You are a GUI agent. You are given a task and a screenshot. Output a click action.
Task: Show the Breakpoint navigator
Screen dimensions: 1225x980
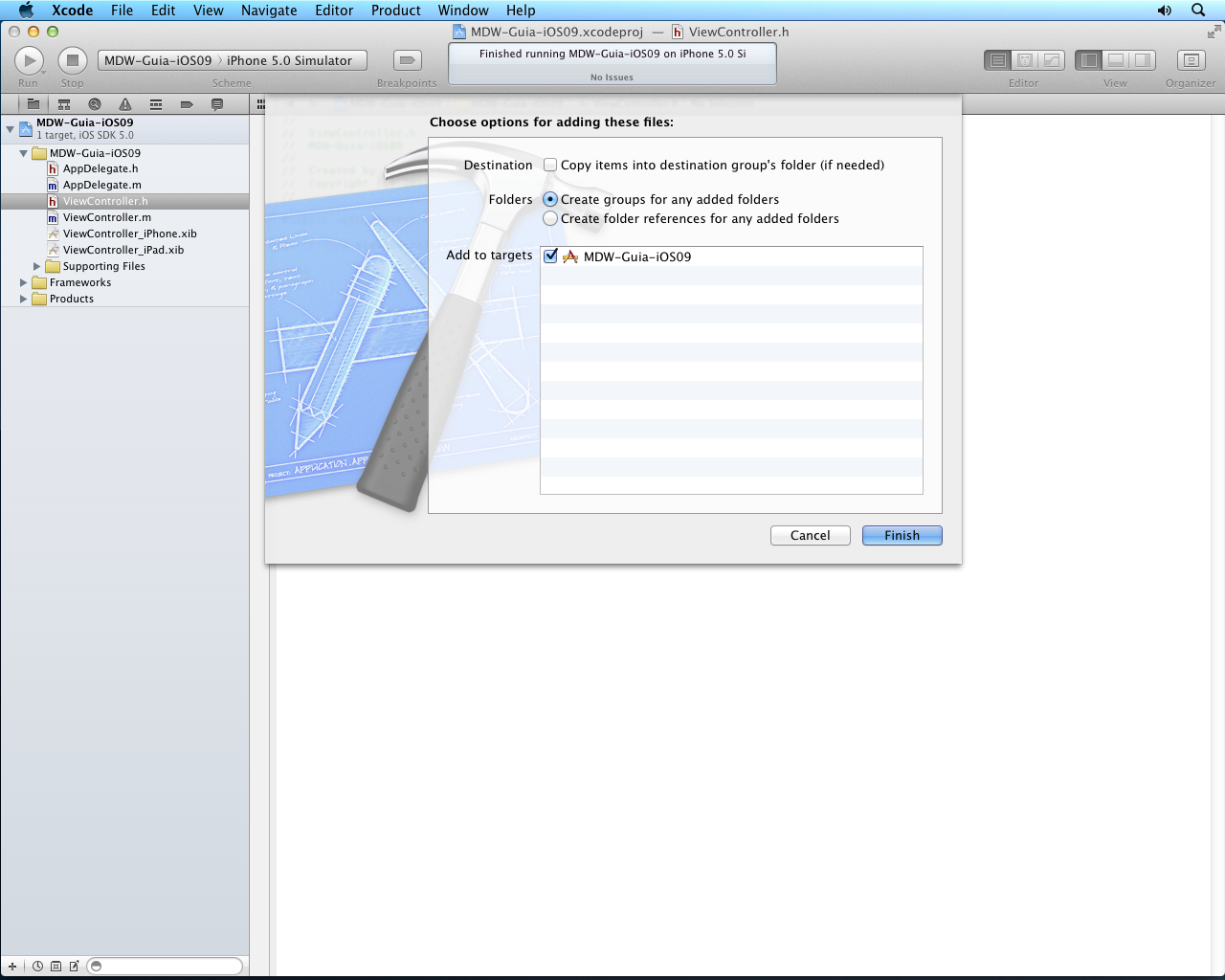pyautogui.click(x=187, y=104)
